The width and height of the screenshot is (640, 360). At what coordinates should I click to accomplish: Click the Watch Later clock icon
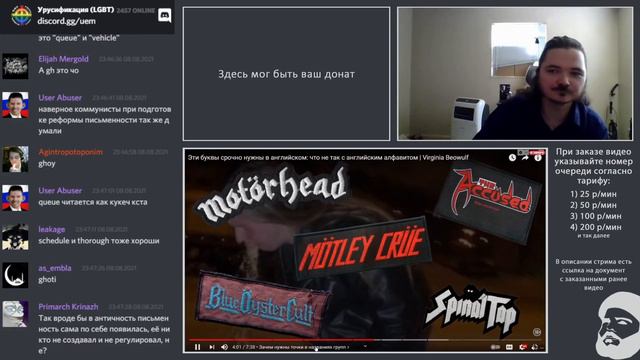[512, 158]
